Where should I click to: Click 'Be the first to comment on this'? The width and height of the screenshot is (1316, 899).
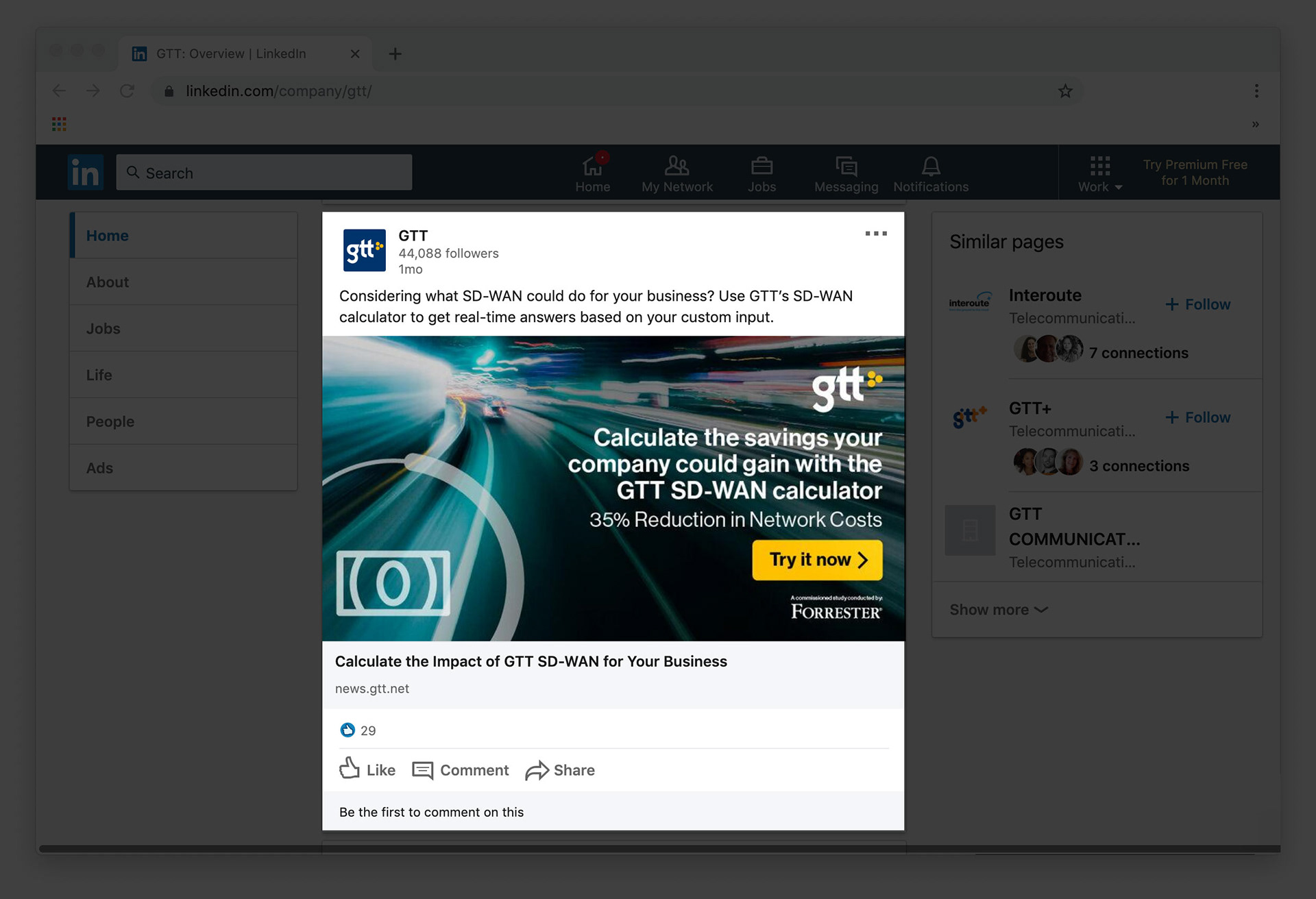[431, 812]
